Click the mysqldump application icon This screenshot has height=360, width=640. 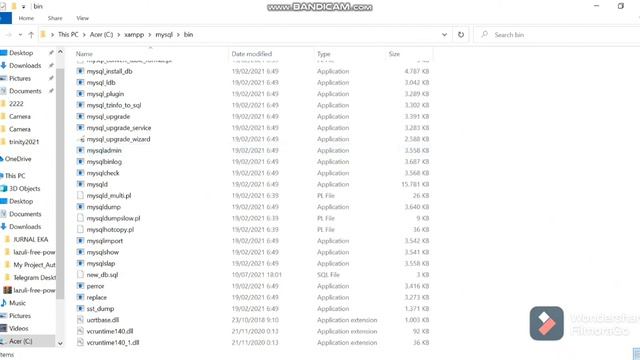[x=80, y=207]
